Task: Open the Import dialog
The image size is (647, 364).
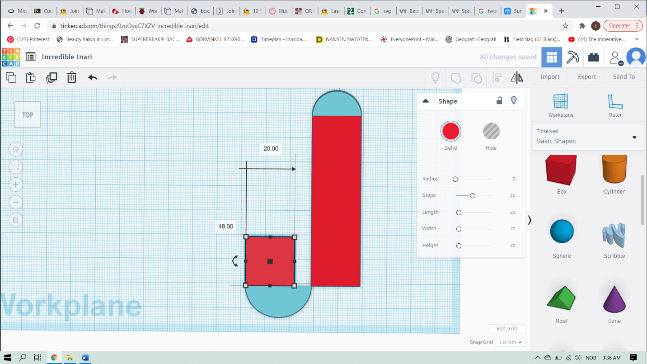Action: click(550, 77)
